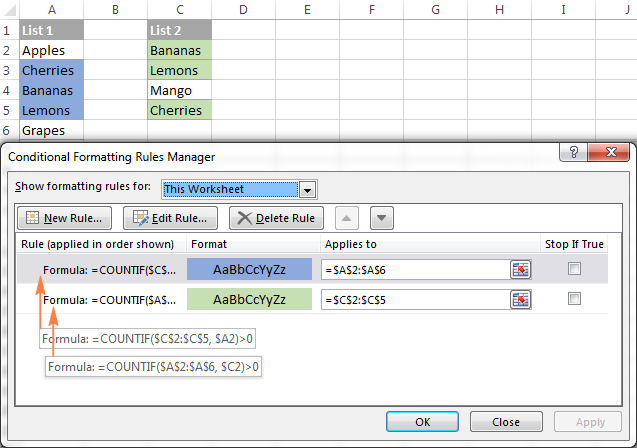Click the Move Down arrow button
The height and width of the screenshot is (448, 637).
pos(382,218)
